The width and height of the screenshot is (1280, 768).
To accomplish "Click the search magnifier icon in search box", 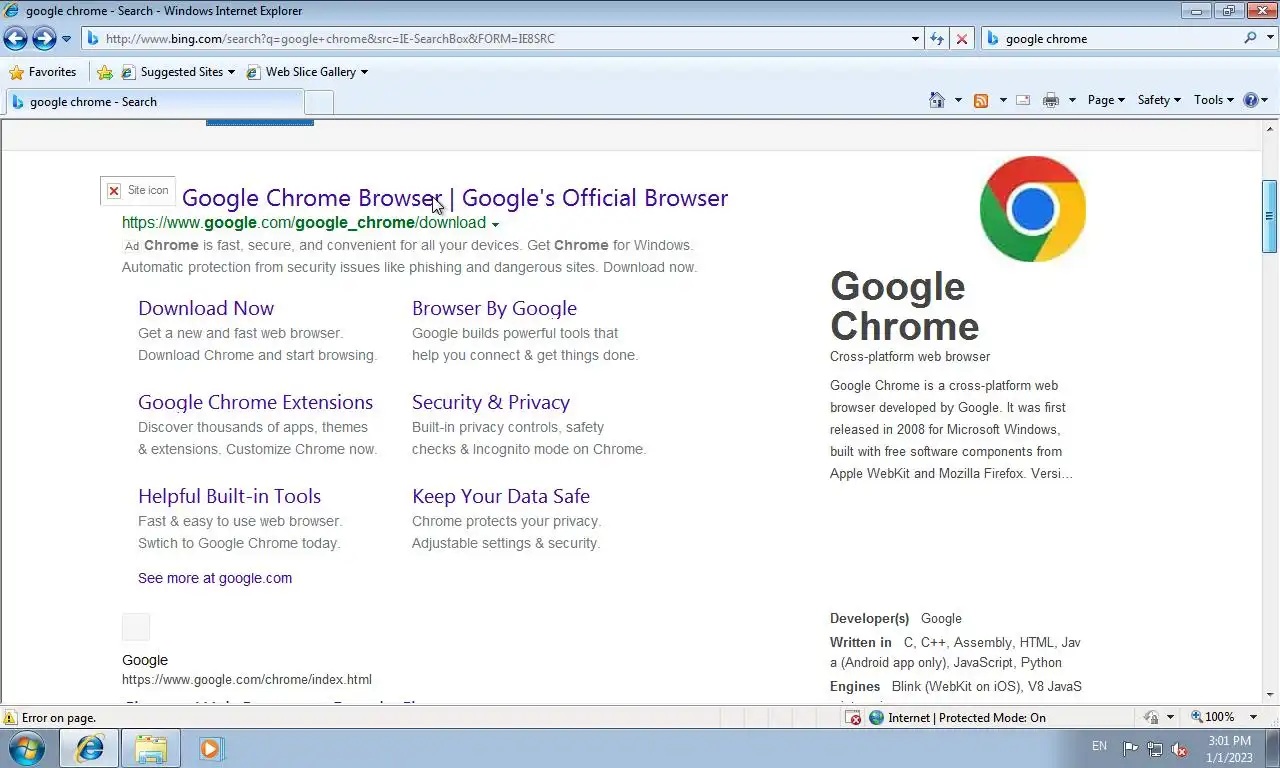I will (x=1250, y=38).
